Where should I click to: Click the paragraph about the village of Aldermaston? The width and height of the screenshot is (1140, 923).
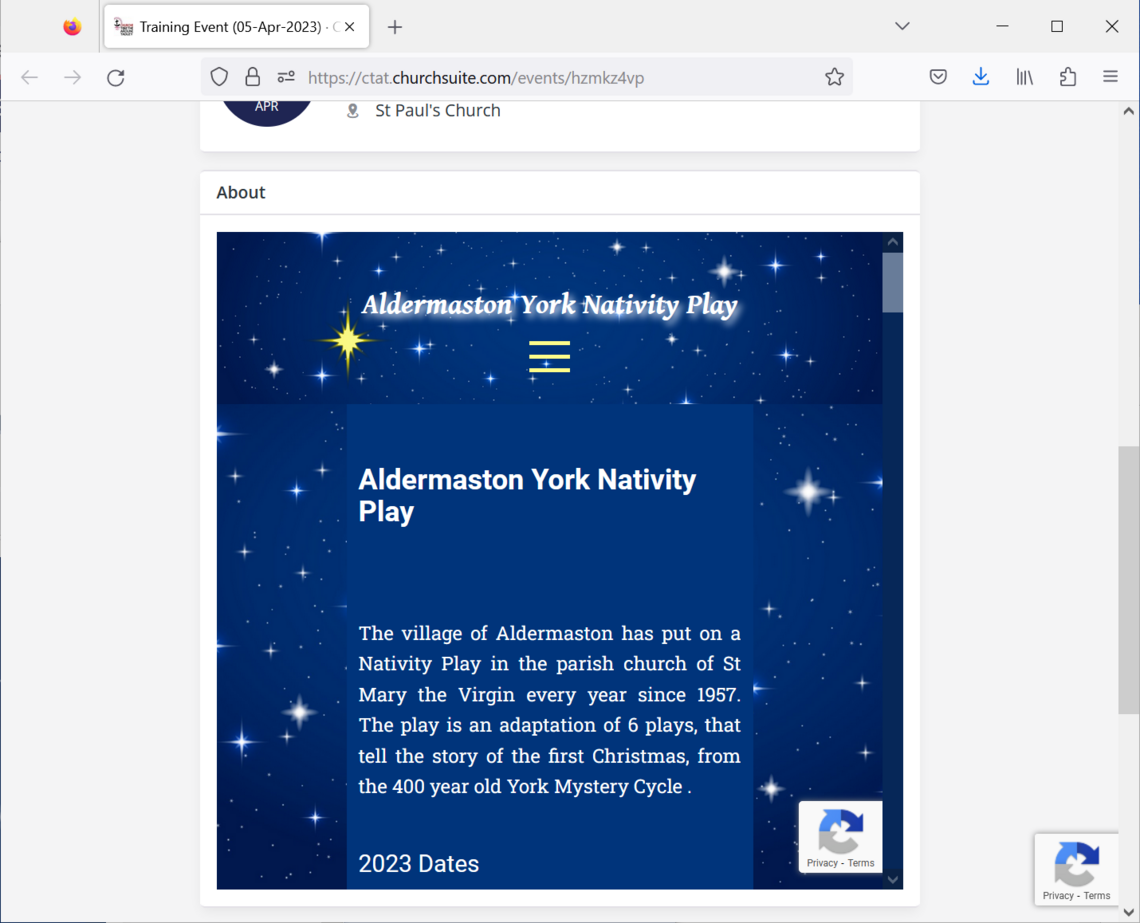(550, 710)
